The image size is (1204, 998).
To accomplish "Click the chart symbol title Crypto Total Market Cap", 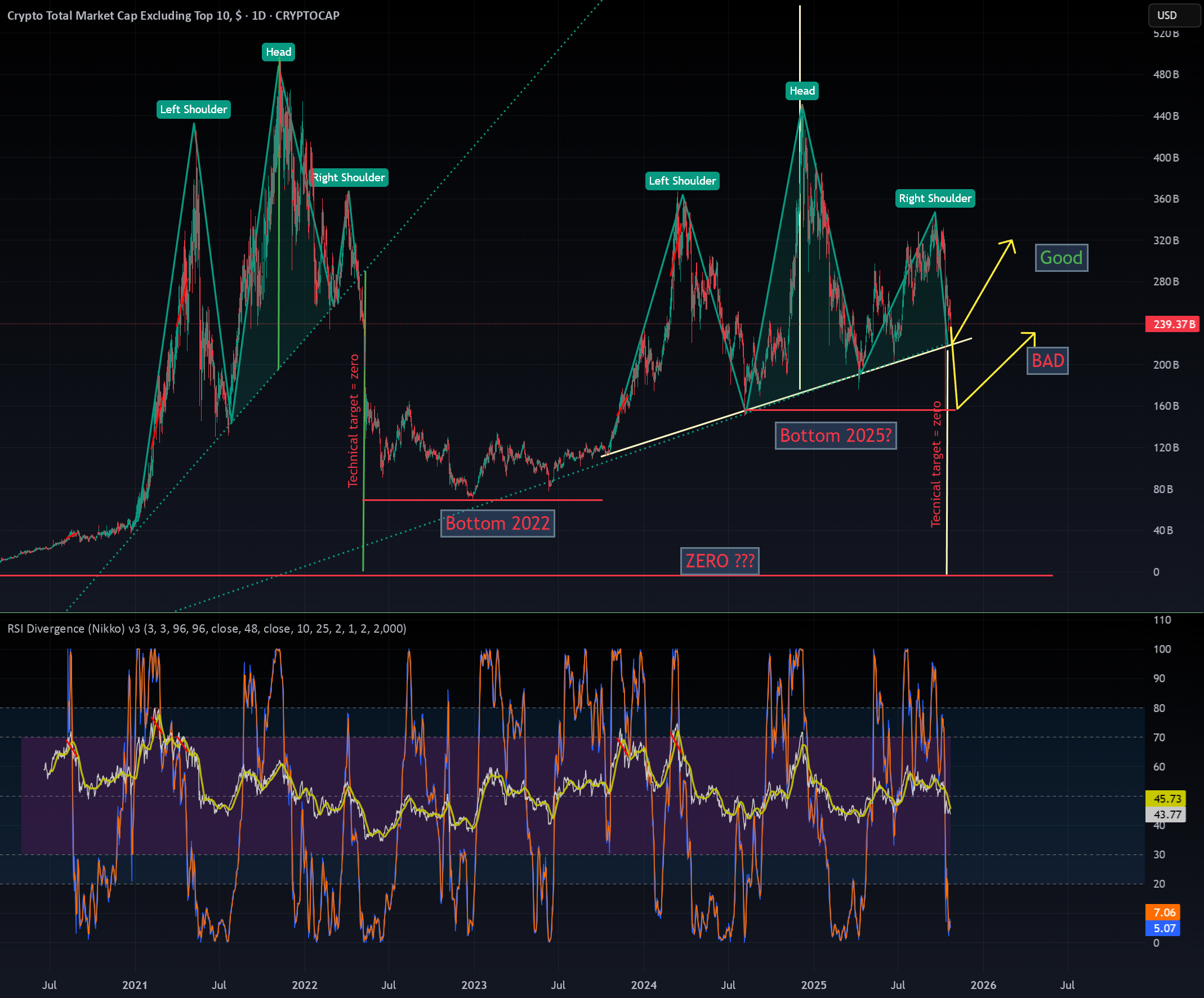I will 173,16.
